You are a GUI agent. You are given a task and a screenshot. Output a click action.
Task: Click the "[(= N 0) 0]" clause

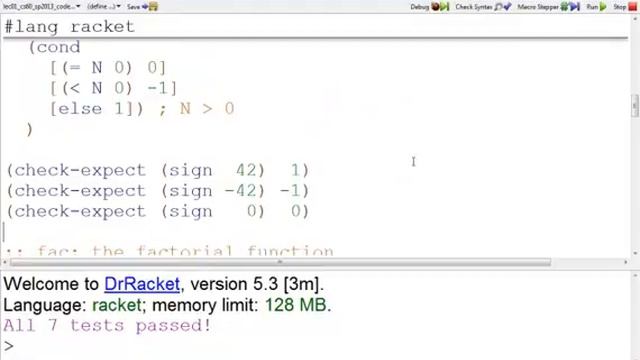(x=108, y=68)
